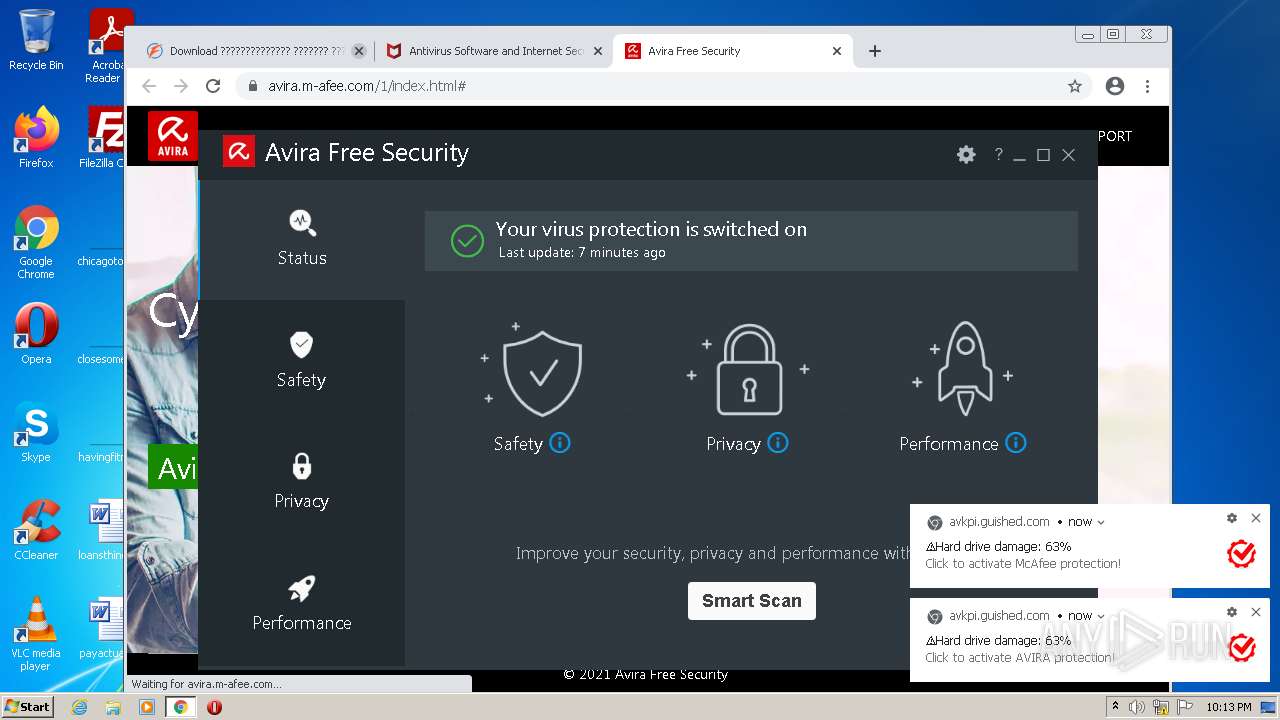Open the Recycle Bin desktop icon
This screenshot has height=720, width=1280.
(x=36, y=40)
